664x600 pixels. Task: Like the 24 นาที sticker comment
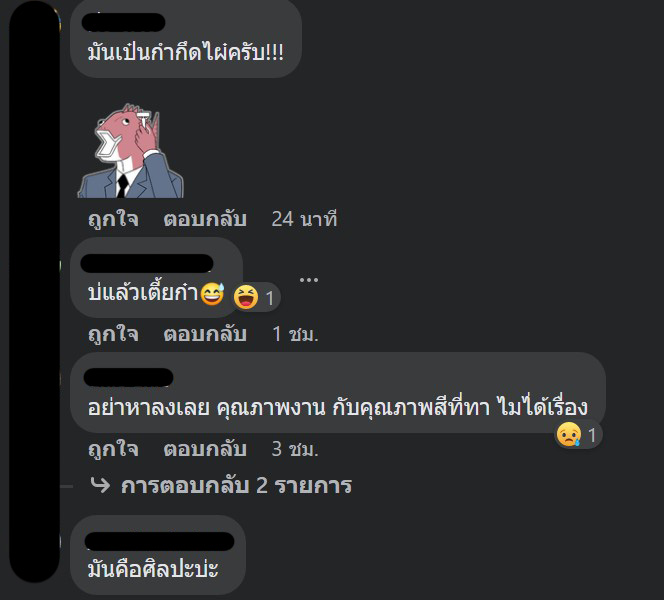113,219
